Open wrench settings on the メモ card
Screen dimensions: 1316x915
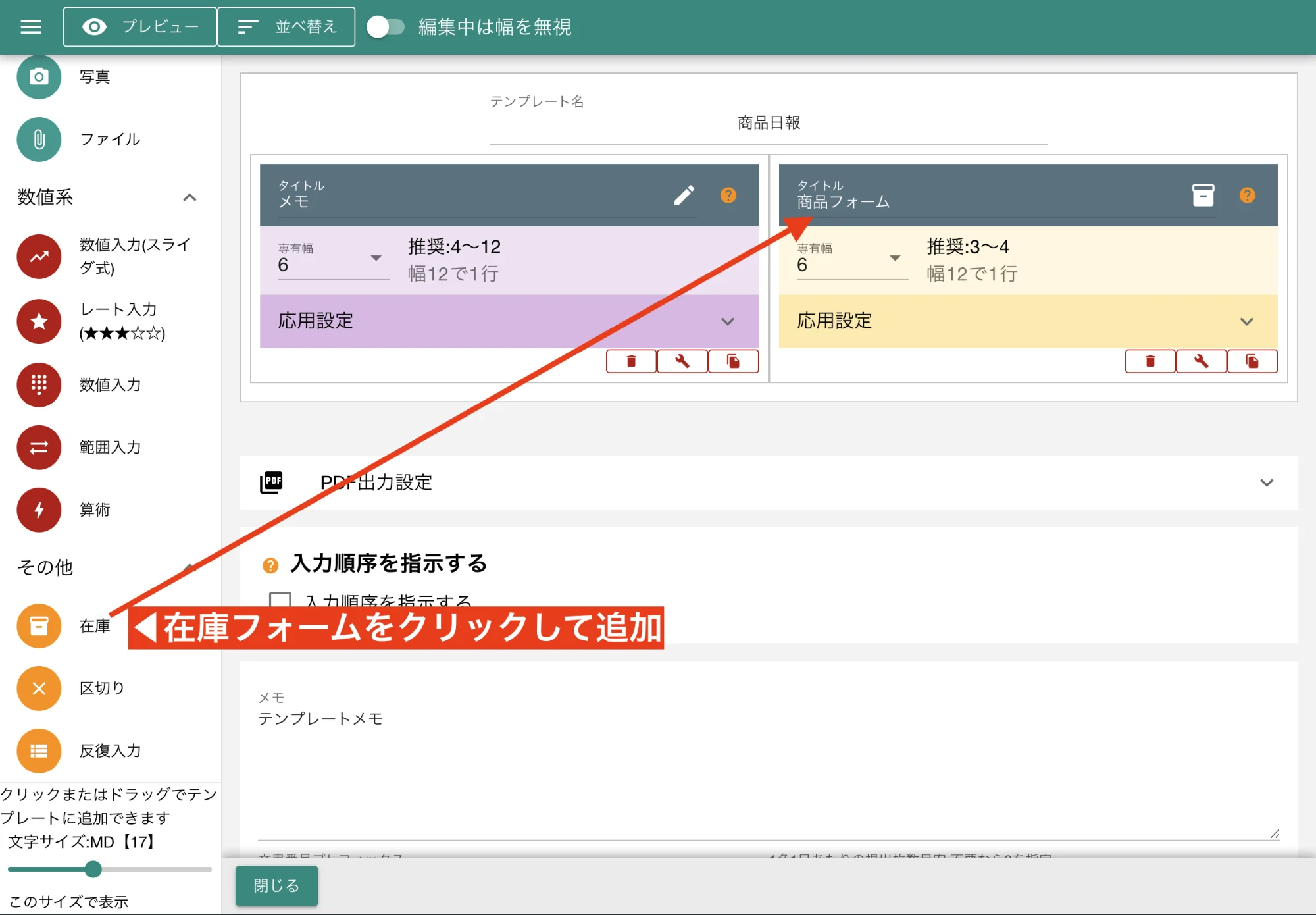point(682,361)
